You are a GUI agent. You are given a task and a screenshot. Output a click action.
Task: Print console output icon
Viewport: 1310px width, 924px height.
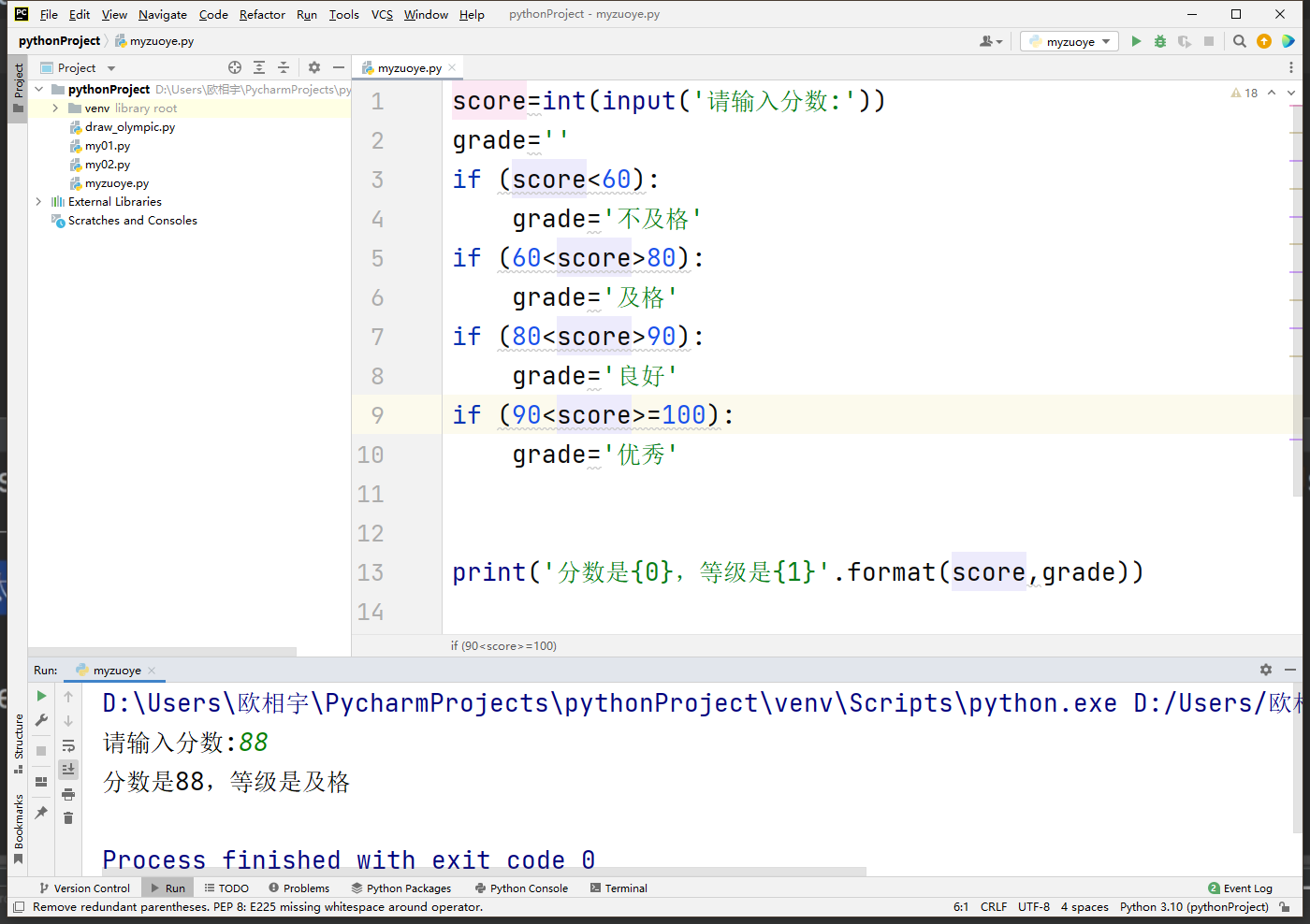[68, 794]
